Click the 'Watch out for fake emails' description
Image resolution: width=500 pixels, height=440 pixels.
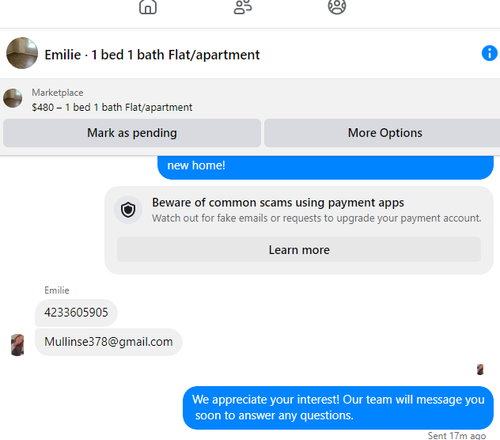tap(317, 218)
